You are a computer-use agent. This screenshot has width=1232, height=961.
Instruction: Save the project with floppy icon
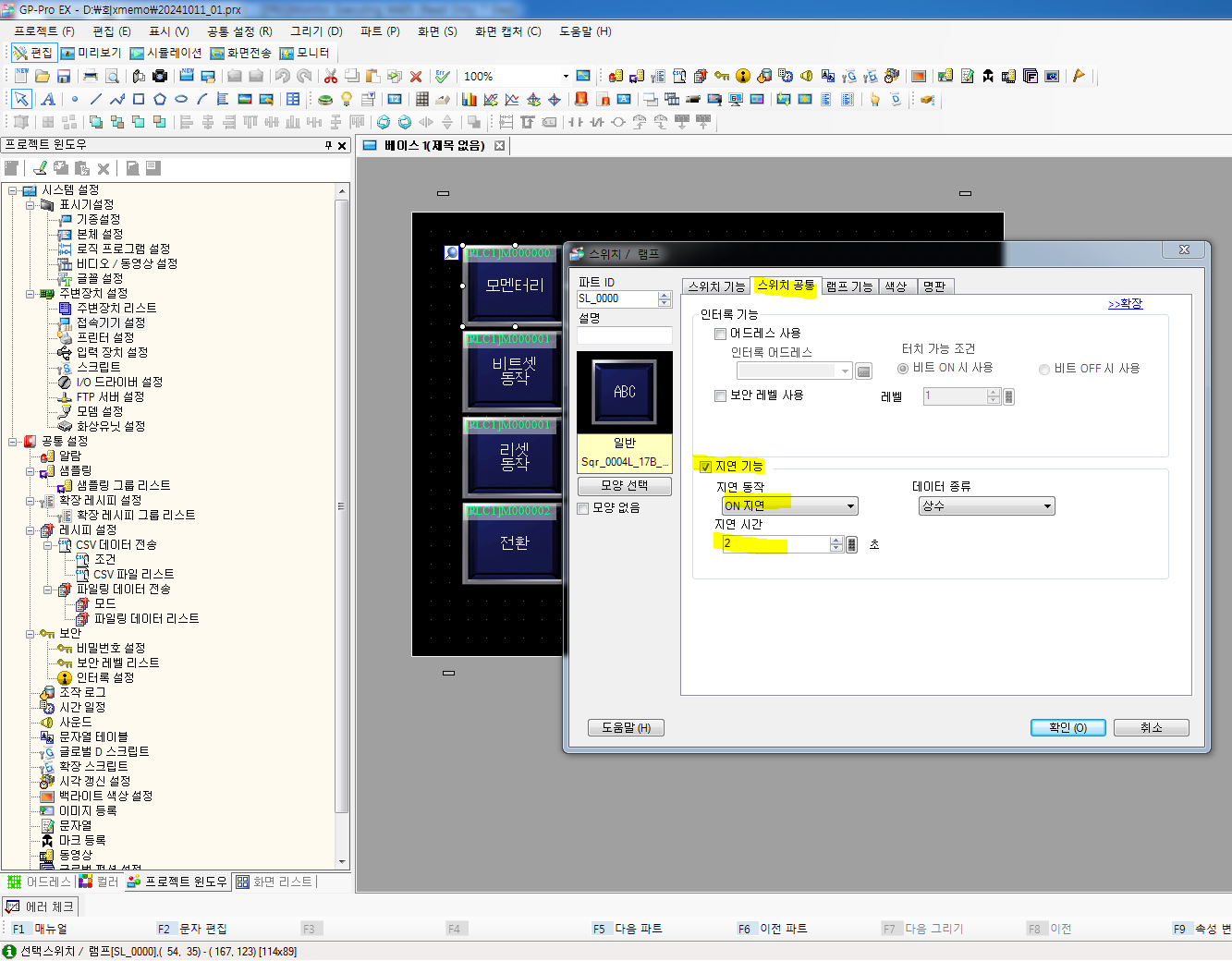(x=64, y=76)
